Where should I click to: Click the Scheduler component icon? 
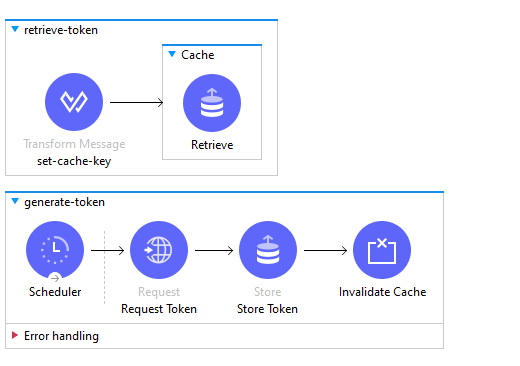point(55,250)
